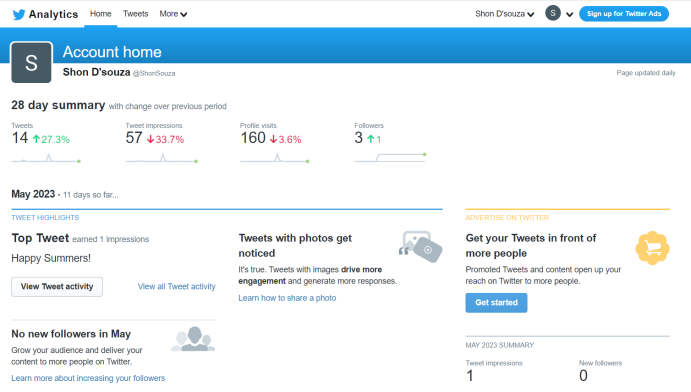Click the large S profile picture
691x392 pixels.
(31, 63)
